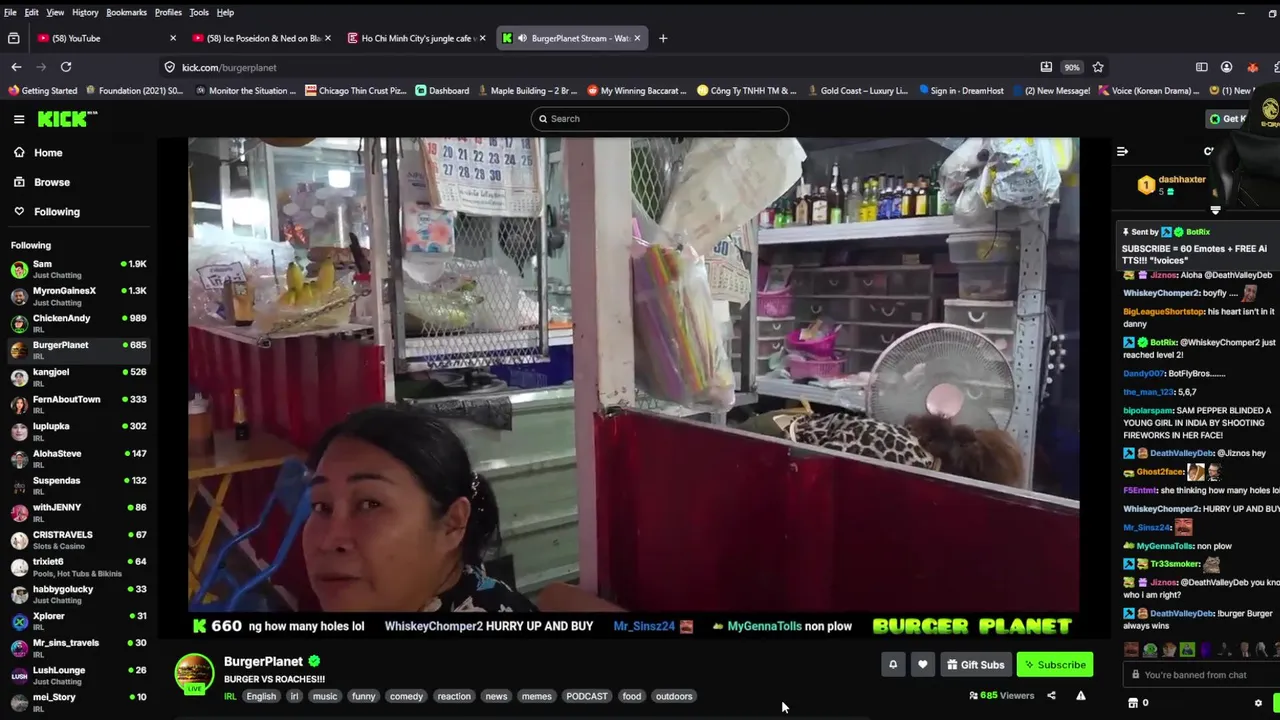The width and height of the screenshot is (1280, 720).
Task: Click the English language tag
Action: pyautogui.click(x=261, y=696)
